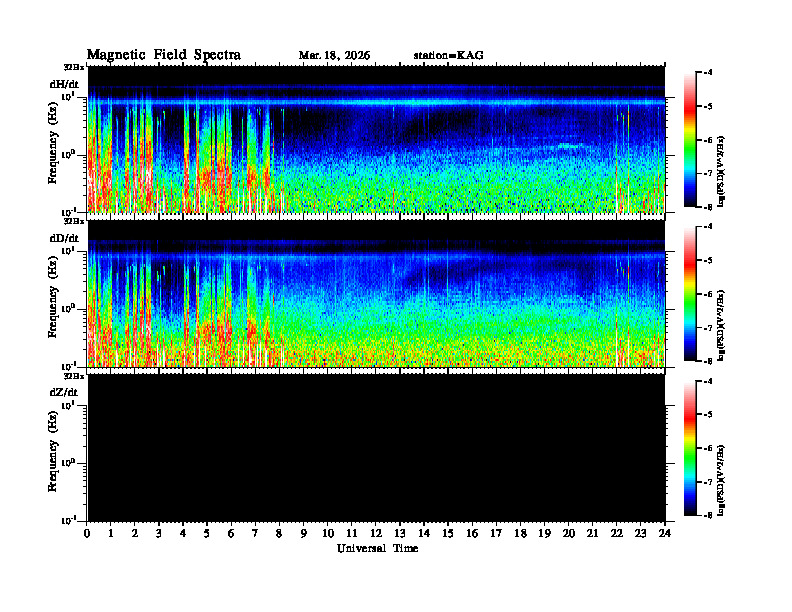
Task: Click the log PSD label beside dD/dt color bar
Action: tap(721, 326)
